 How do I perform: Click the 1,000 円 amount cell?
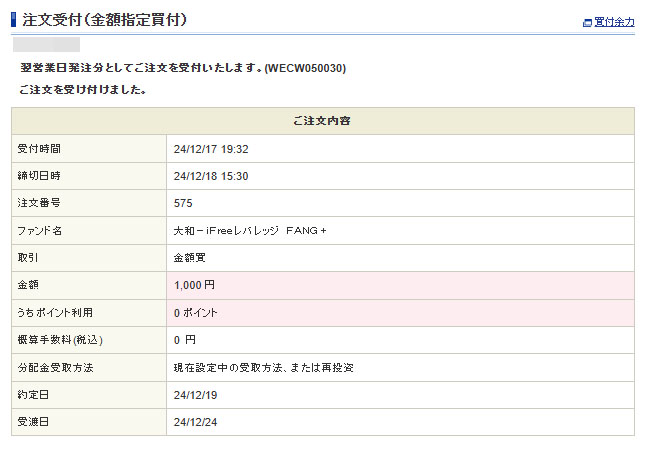tap(194, 285)
